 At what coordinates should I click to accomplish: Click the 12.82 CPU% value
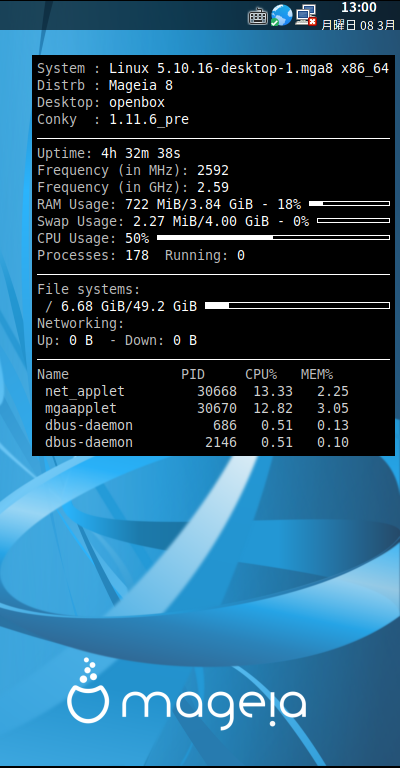click(273, 408)
